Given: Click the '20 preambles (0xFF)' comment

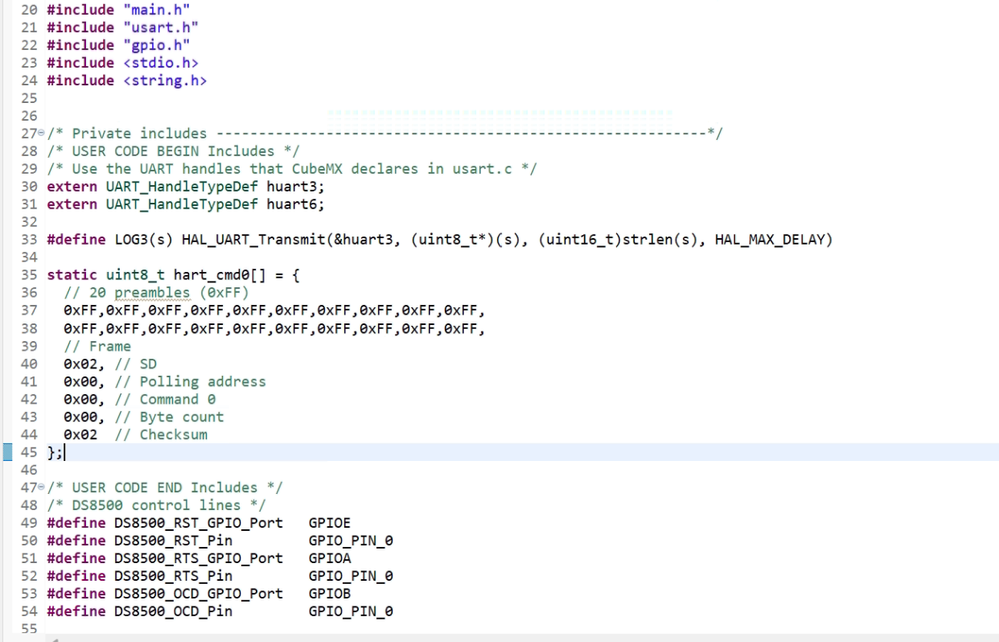Looking at the screenshot, I should 156,293.
